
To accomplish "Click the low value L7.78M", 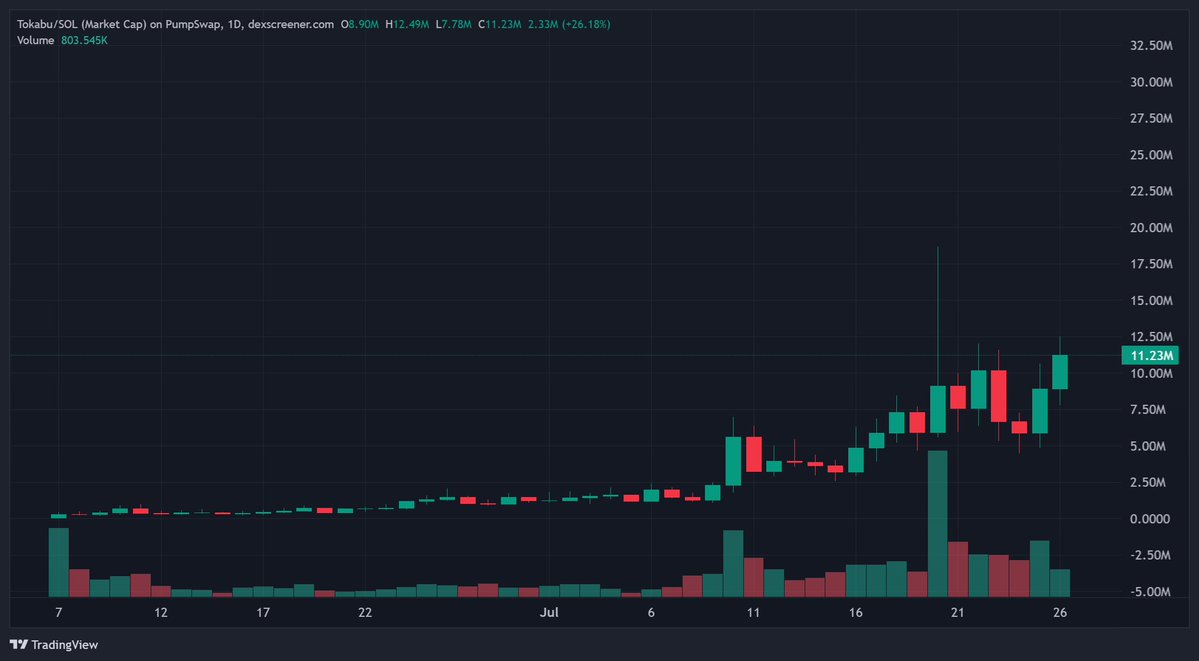I will point(453,24).
